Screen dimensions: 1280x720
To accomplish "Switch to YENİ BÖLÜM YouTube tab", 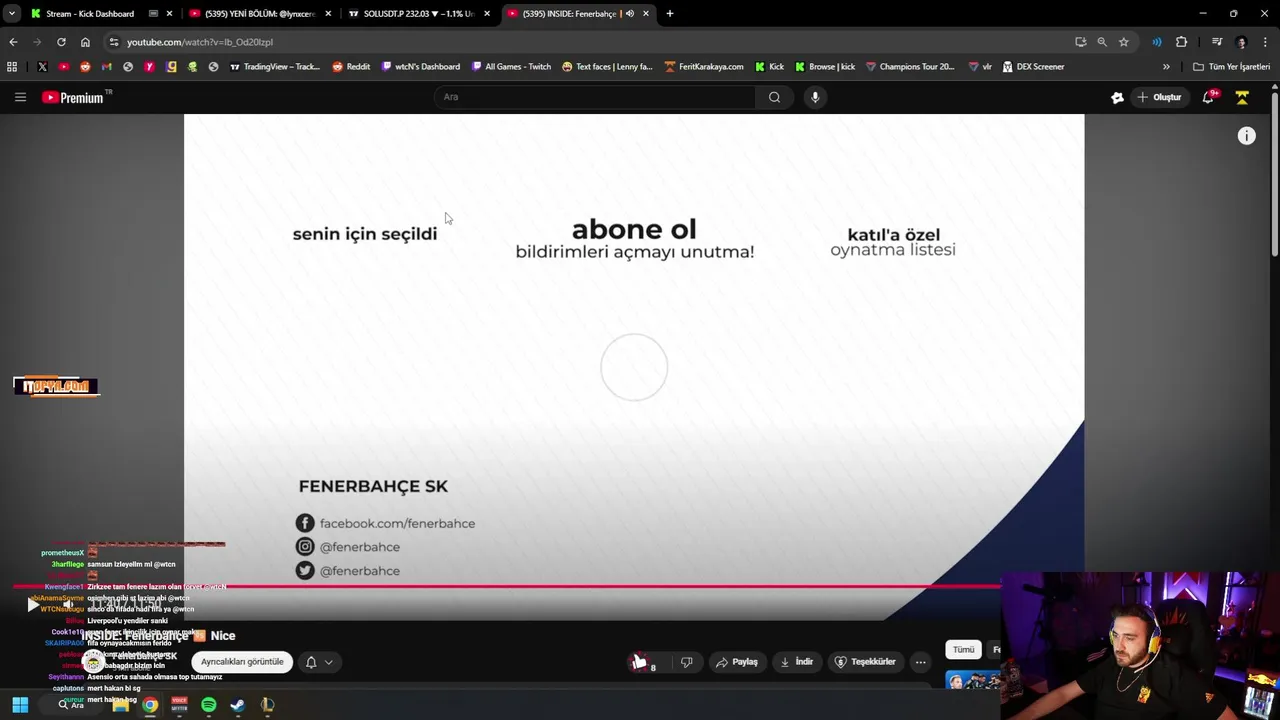I will click(260, 14).
